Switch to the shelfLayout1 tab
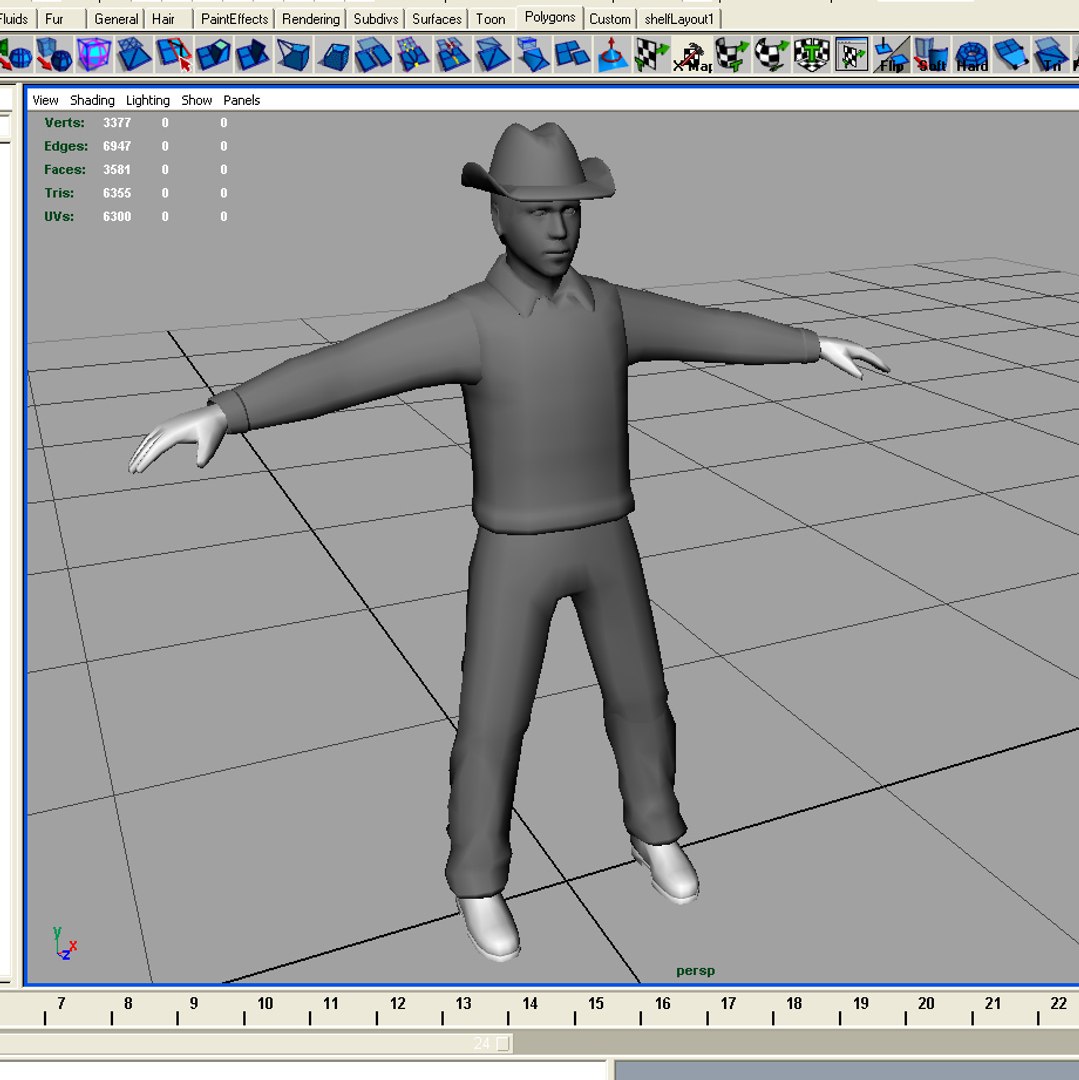Viewport: 1079px width, 1080px height. coord(679,19)
